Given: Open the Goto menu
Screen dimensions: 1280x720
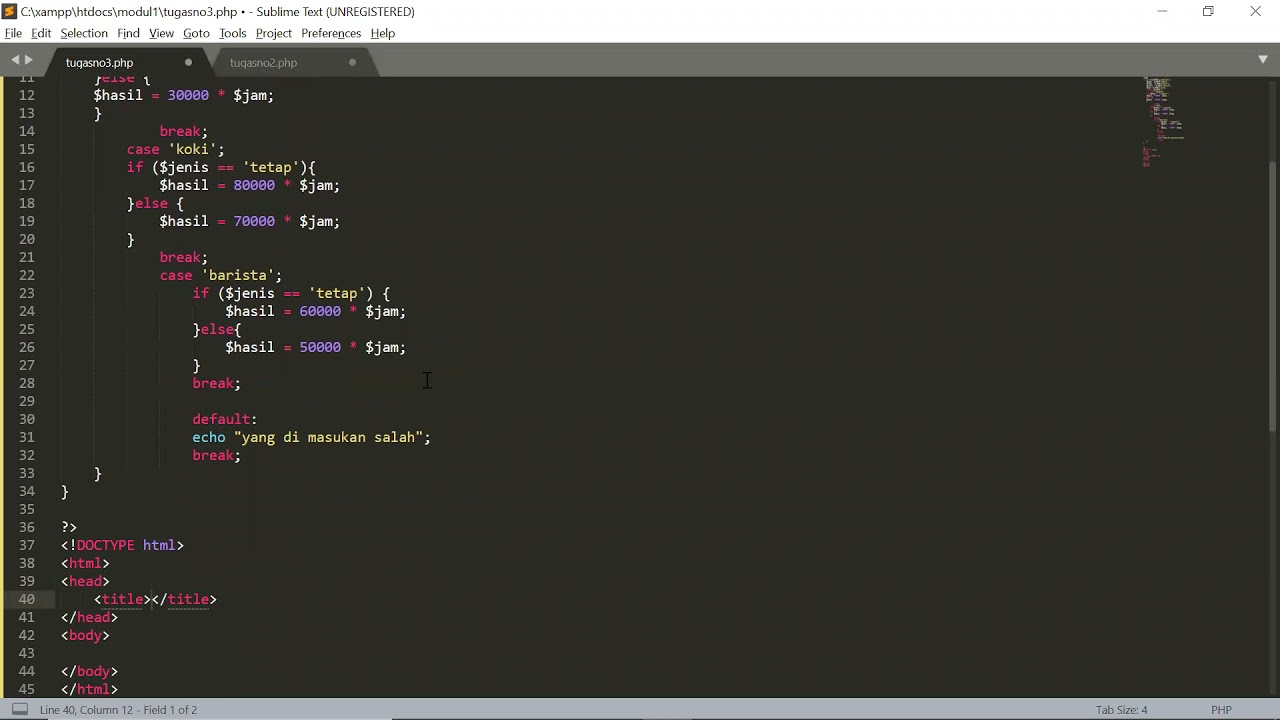Looking at the screenshot, I should tap(196, 33).
